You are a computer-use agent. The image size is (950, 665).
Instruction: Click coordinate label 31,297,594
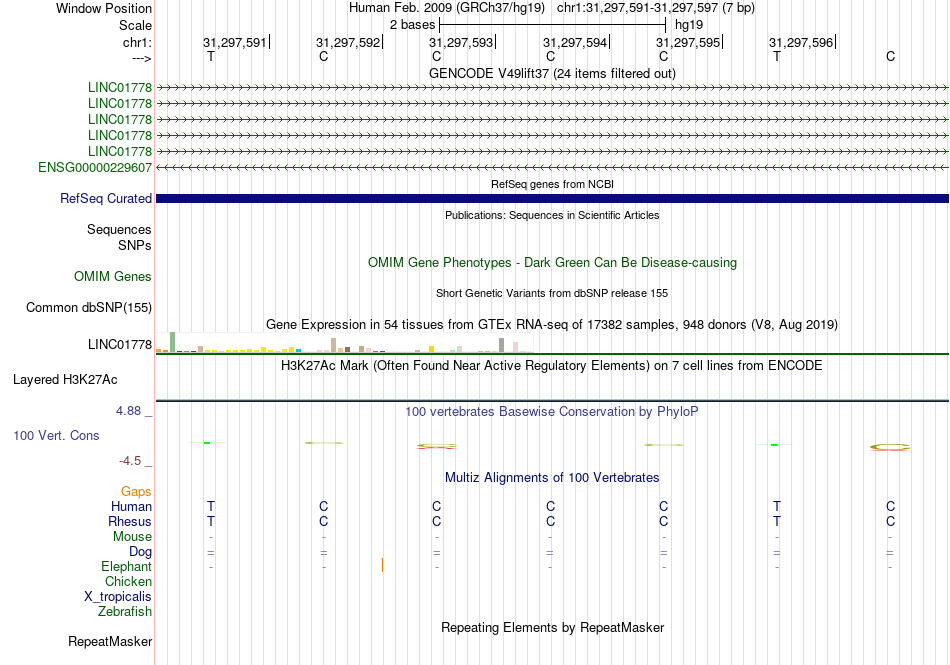point(575,42)
